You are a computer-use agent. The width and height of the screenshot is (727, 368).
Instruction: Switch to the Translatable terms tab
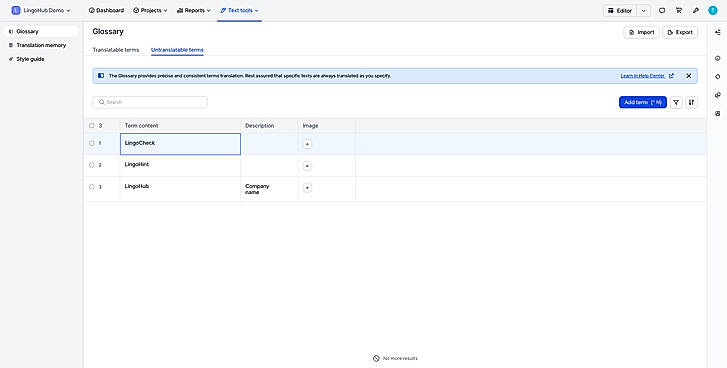tap(116, 50)
